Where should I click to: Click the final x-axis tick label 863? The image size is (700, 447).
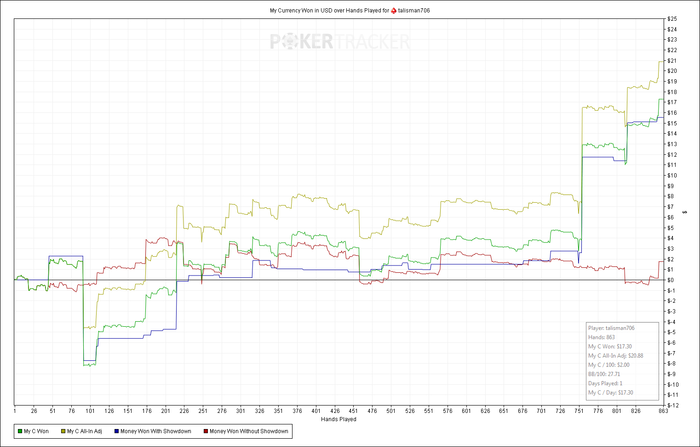tap(663, 411)
